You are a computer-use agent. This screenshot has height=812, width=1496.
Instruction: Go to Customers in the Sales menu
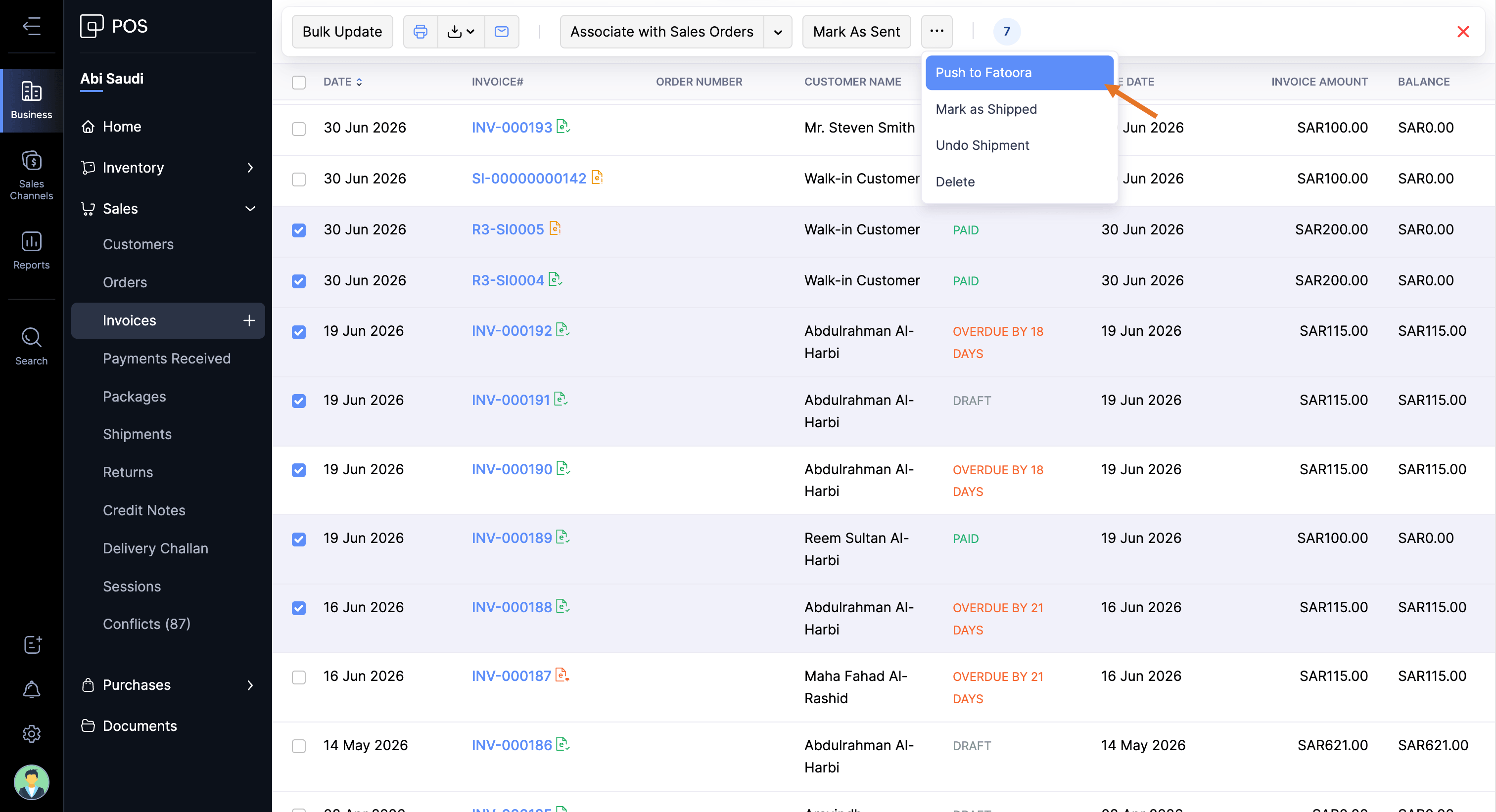coord(138,244)
